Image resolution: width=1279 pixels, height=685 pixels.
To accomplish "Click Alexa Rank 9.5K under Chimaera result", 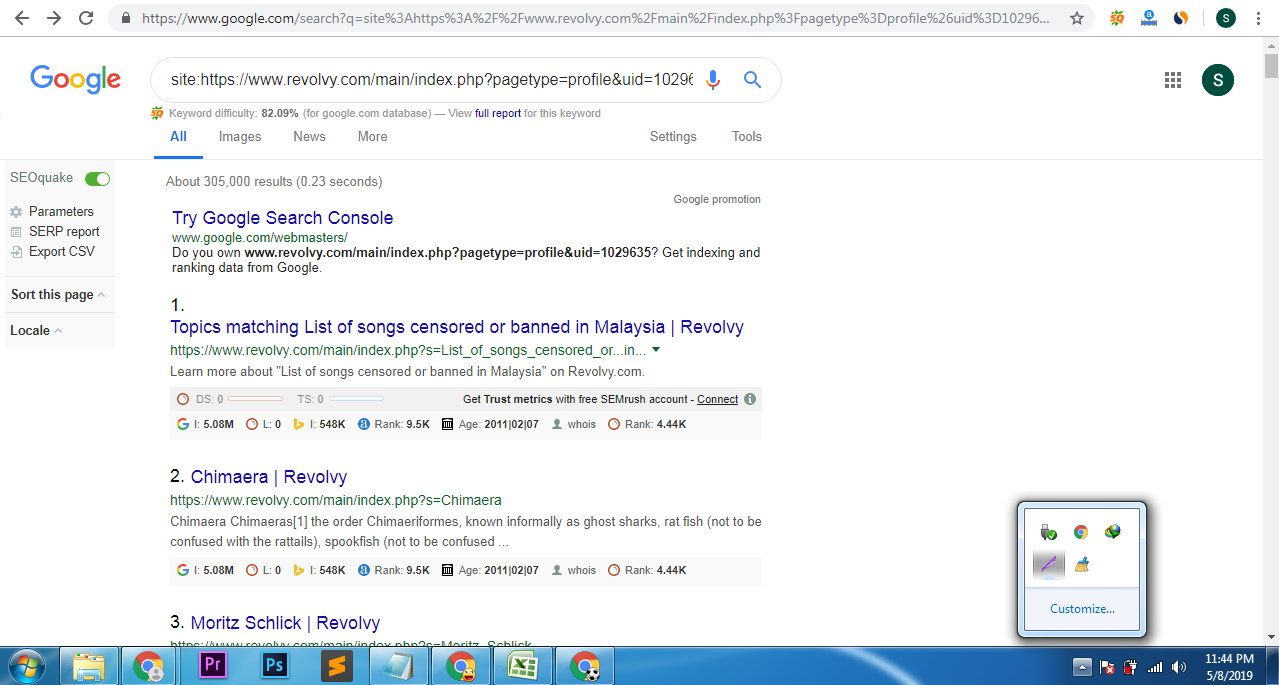I will coord(394,571).
